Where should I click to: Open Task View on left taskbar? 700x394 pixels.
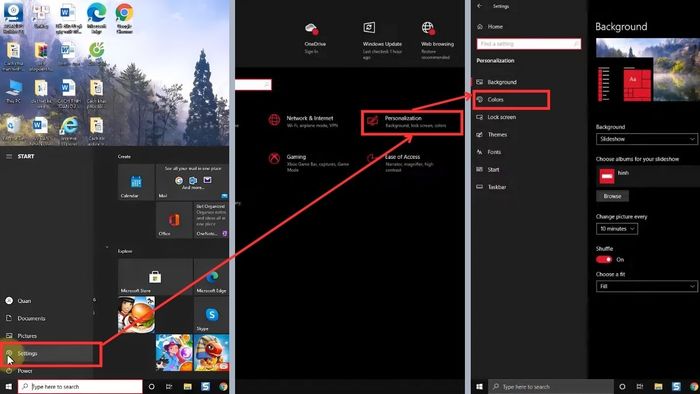coord(169,386)
